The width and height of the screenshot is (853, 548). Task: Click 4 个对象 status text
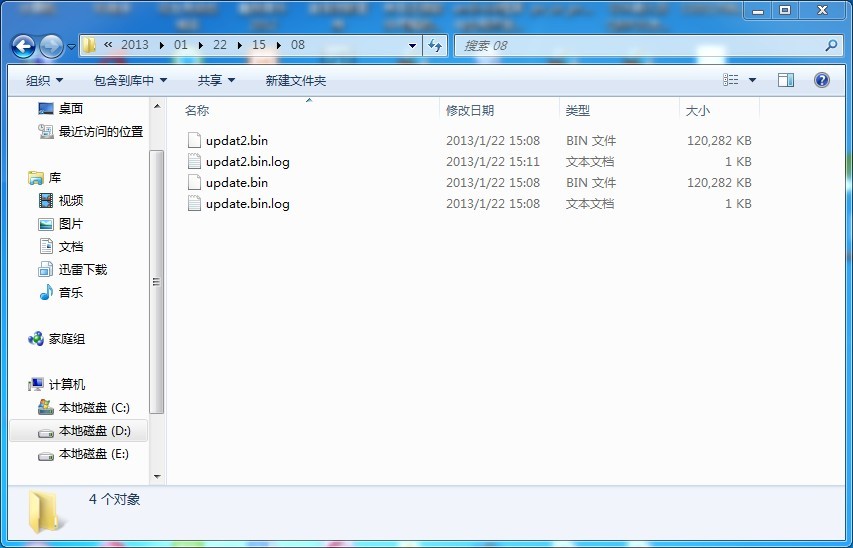point(114,499)
